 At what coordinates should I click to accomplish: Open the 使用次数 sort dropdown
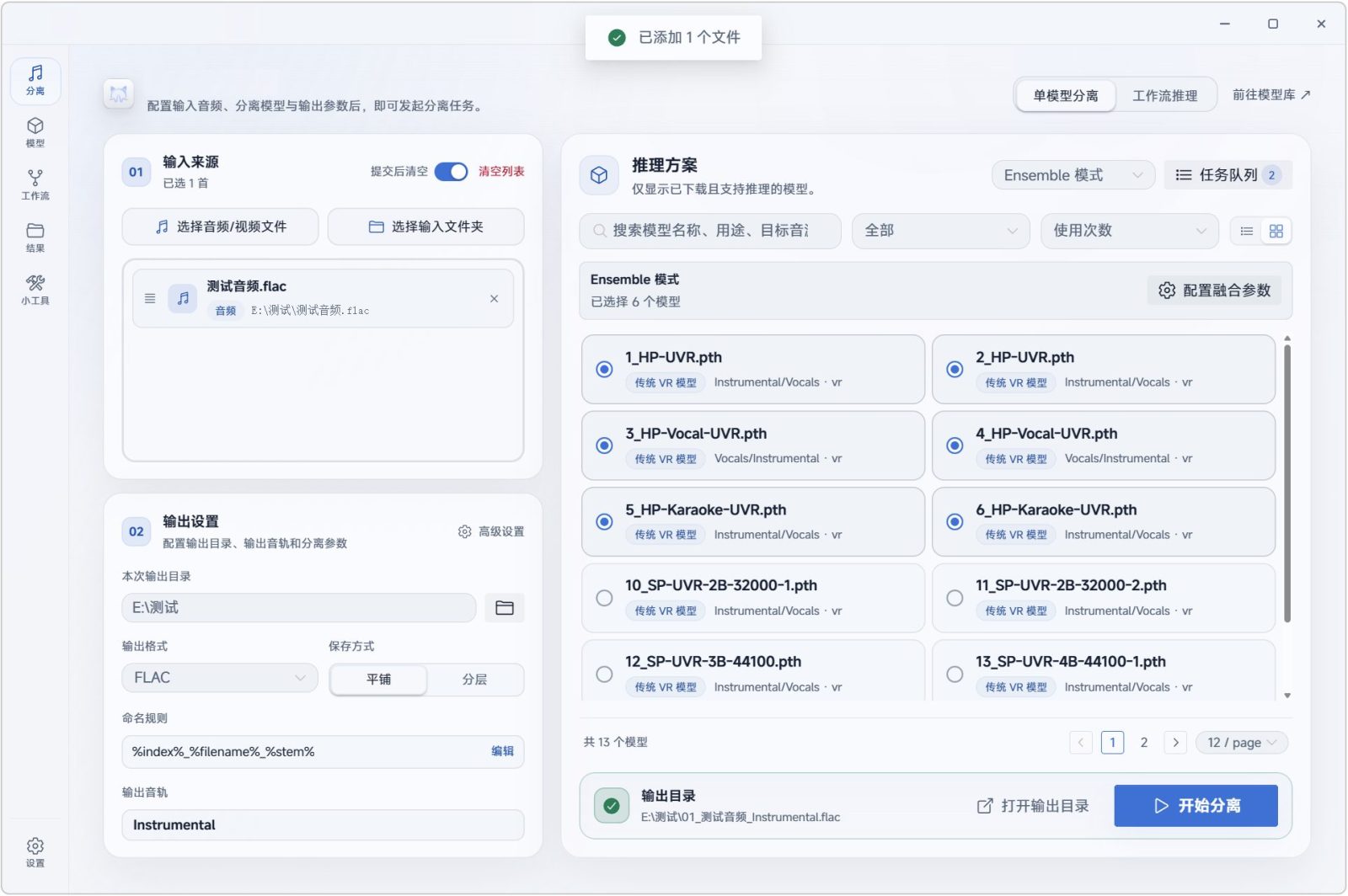click(1130, 231)
